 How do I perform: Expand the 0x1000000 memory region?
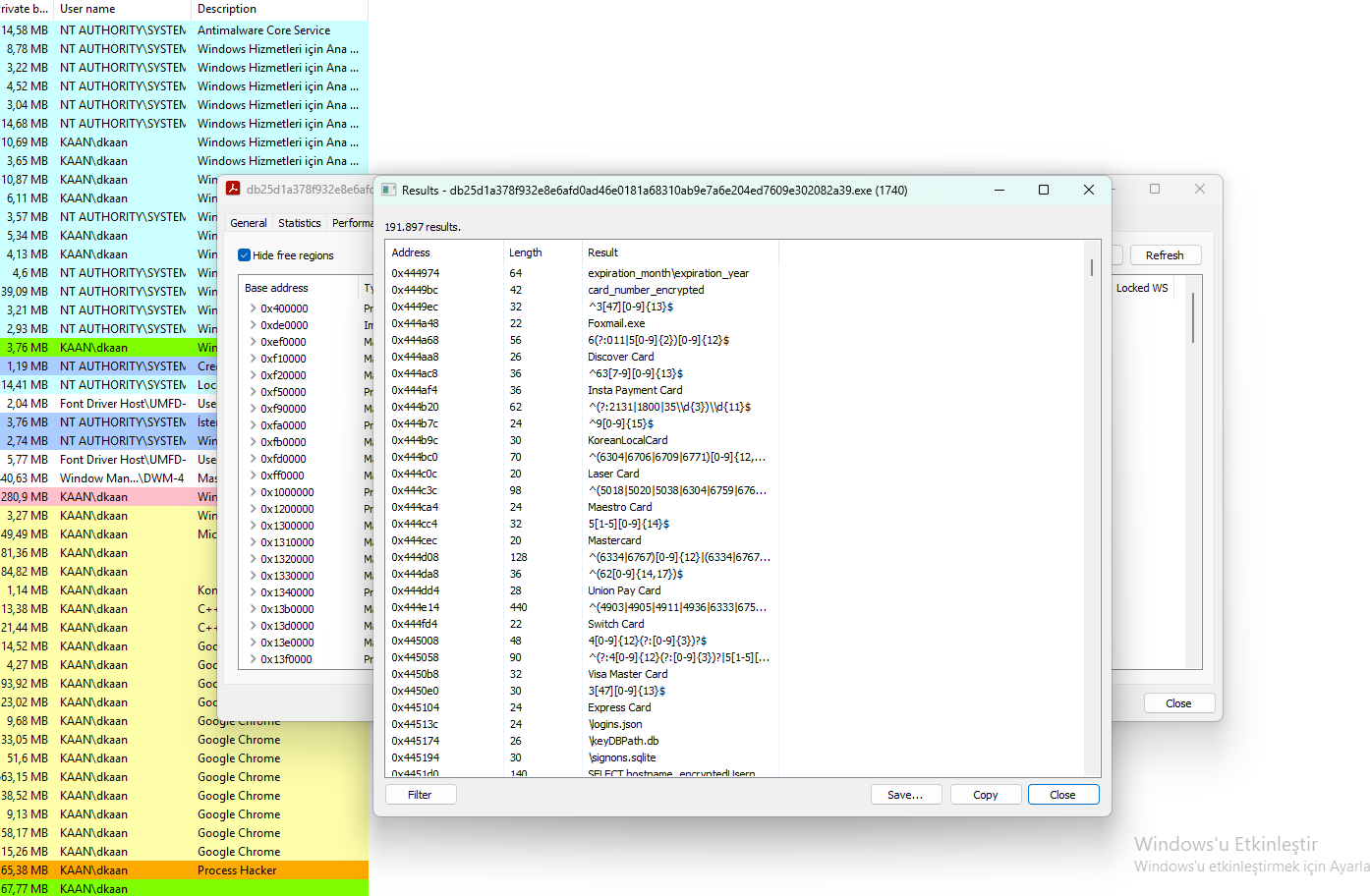coord(253,492)
